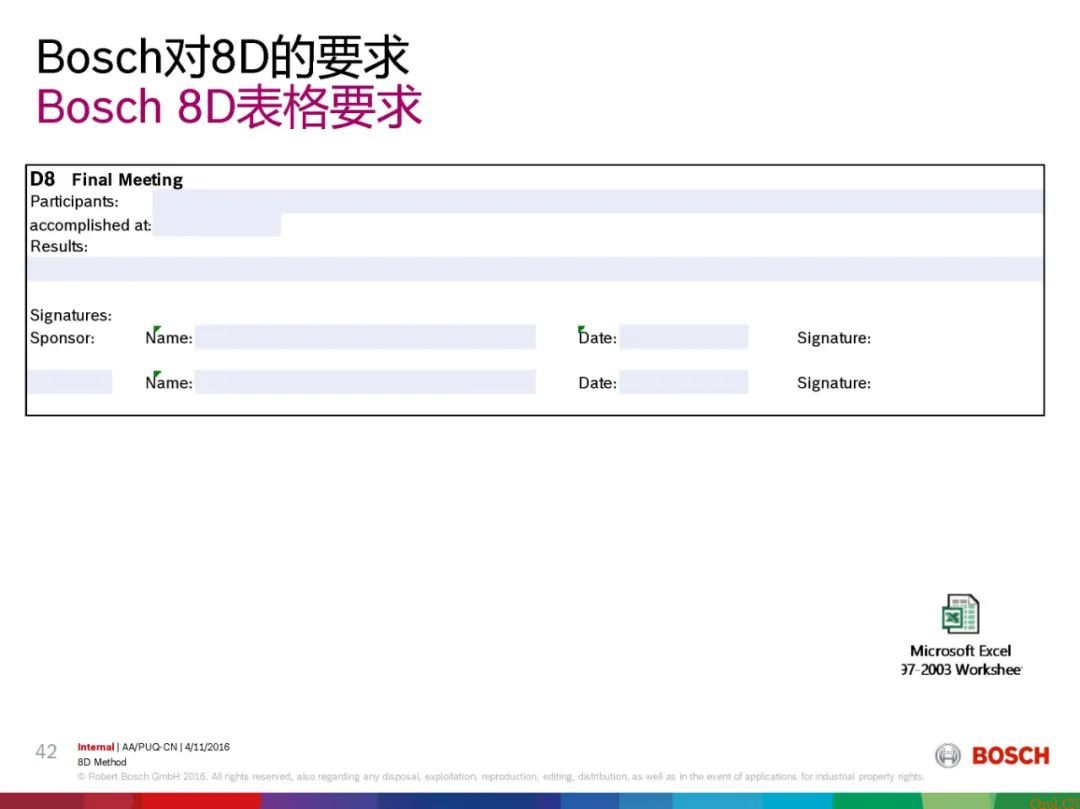1080x809 pixels.
Task: Click the Bosch wordmark next to the logo
Action: point(1010,757)
